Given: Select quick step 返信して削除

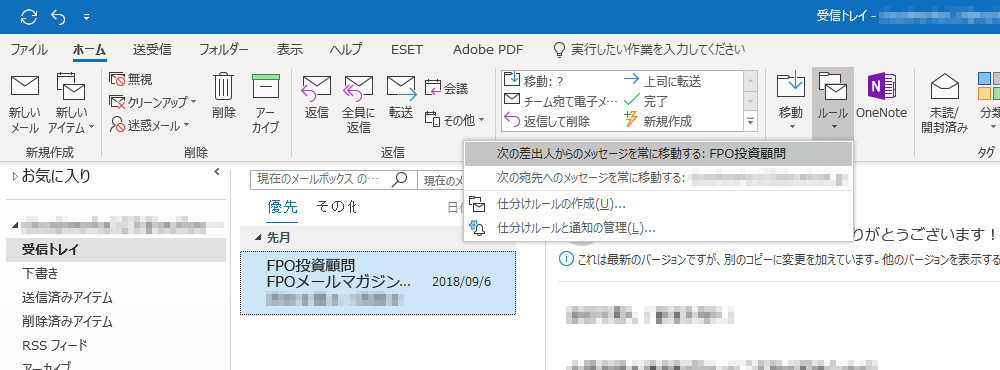Looking at the screenshot, I should pos(547,120).
